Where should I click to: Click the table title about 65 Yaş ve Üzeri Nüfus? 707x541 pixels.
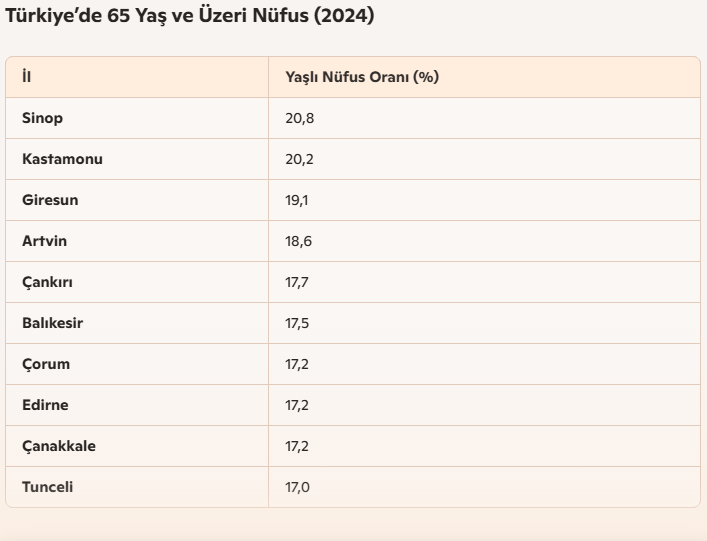point(190,17)
